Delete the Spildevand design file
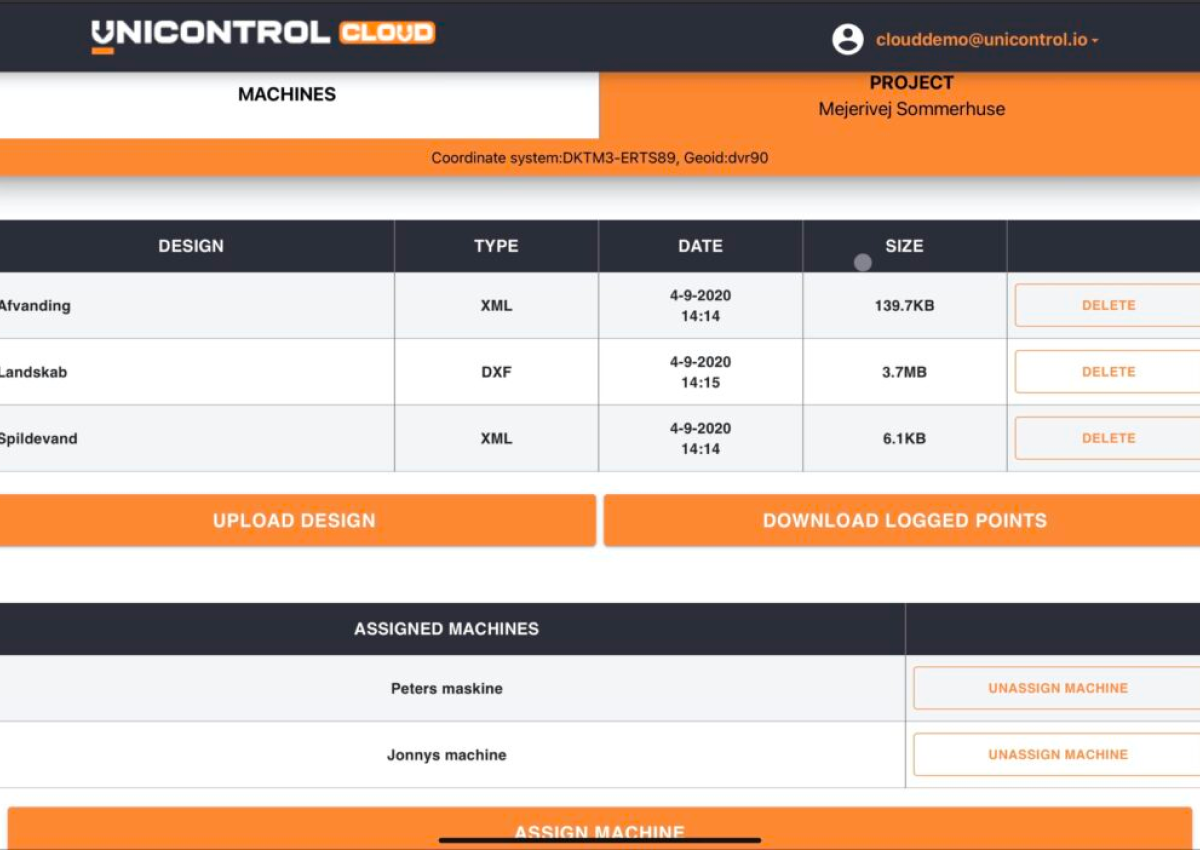 pyautogui.click(x=1107, y=438)
